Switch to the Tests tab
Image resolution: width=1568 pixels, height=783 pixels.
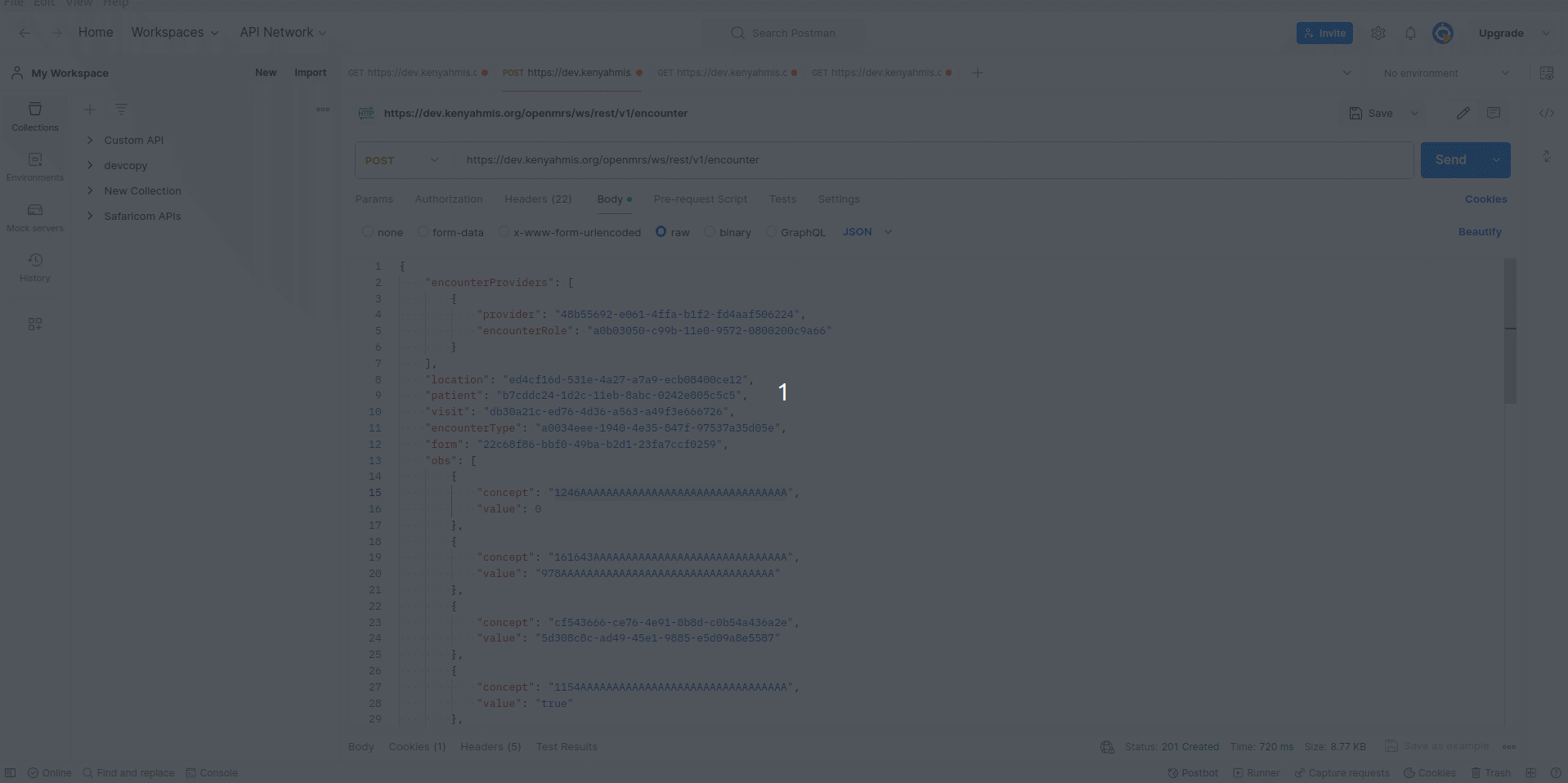[782, 199]
